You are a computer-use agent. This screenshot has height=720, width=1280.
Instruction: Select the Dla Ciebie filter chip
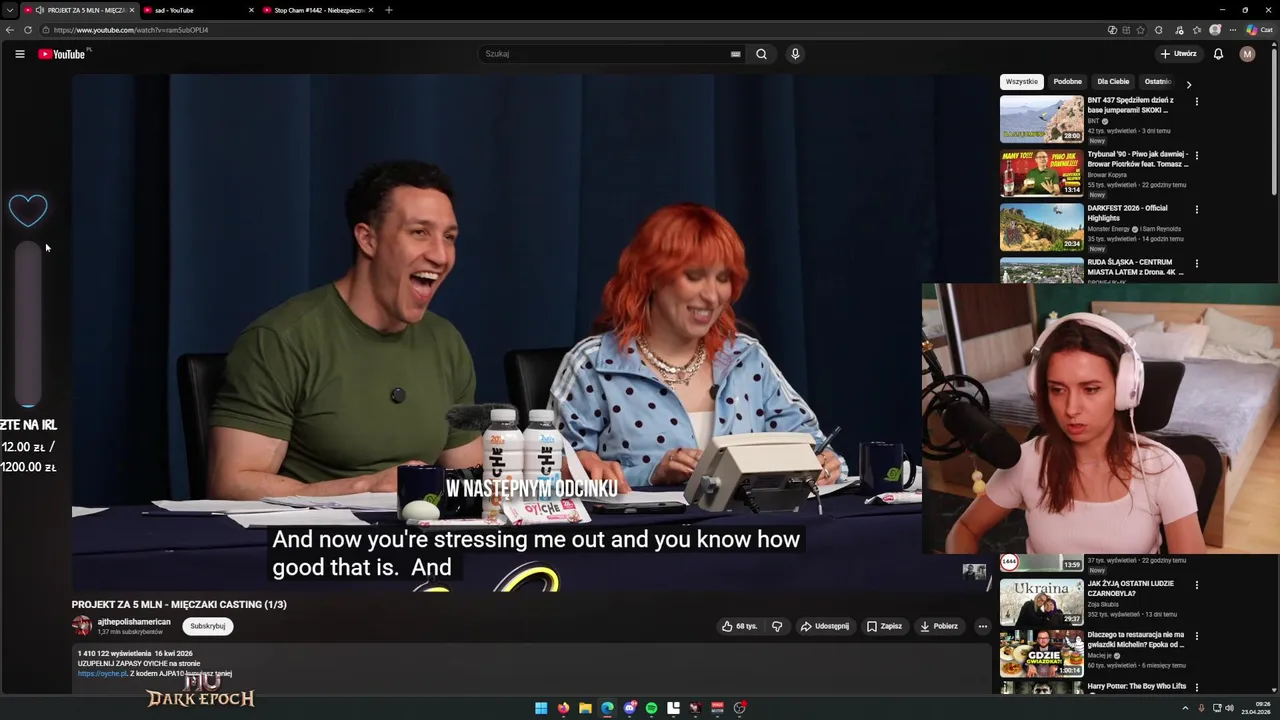point(1113,82)
